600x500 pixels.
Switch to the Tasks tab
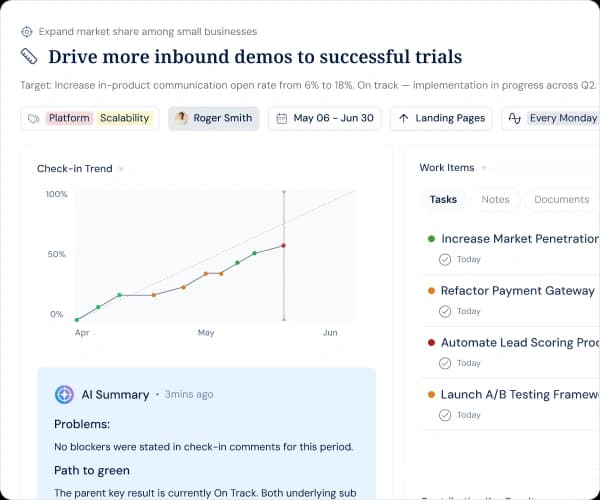[443, 199]
